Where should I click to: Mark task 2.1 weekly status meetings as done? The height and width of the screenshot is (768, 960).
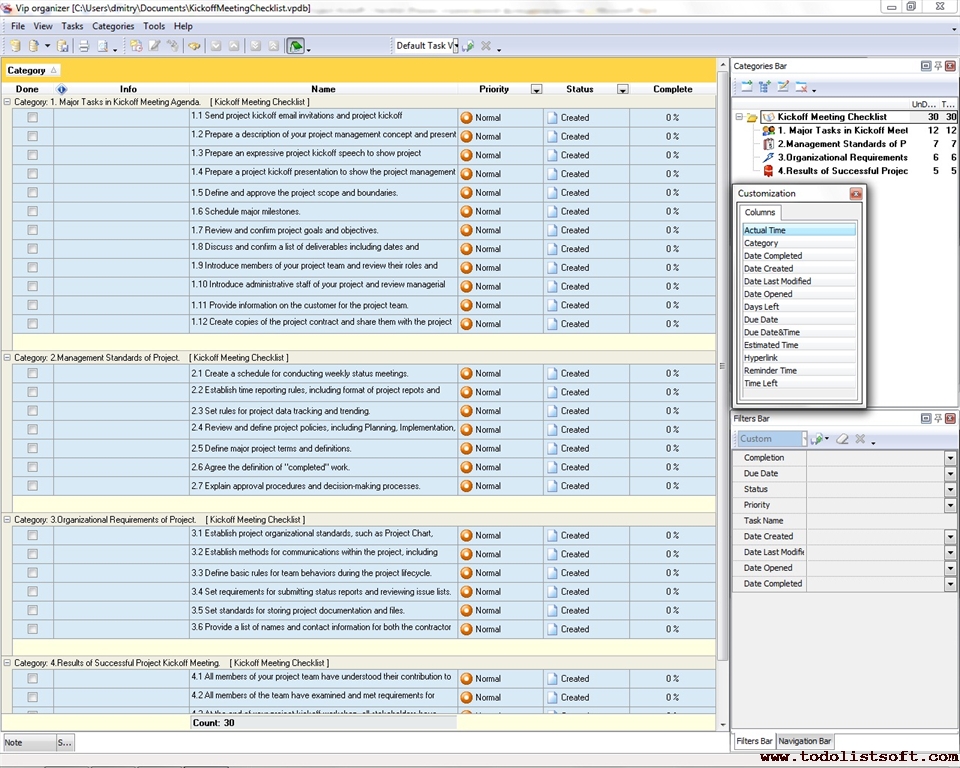(x=32, y=374)
